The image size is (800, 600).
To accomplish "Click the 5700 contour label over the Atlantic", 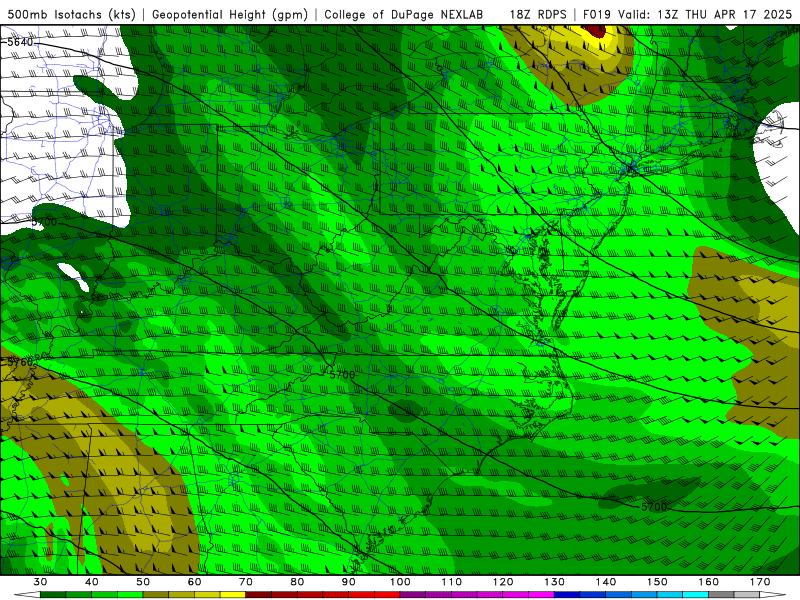I will coord(654,507).
